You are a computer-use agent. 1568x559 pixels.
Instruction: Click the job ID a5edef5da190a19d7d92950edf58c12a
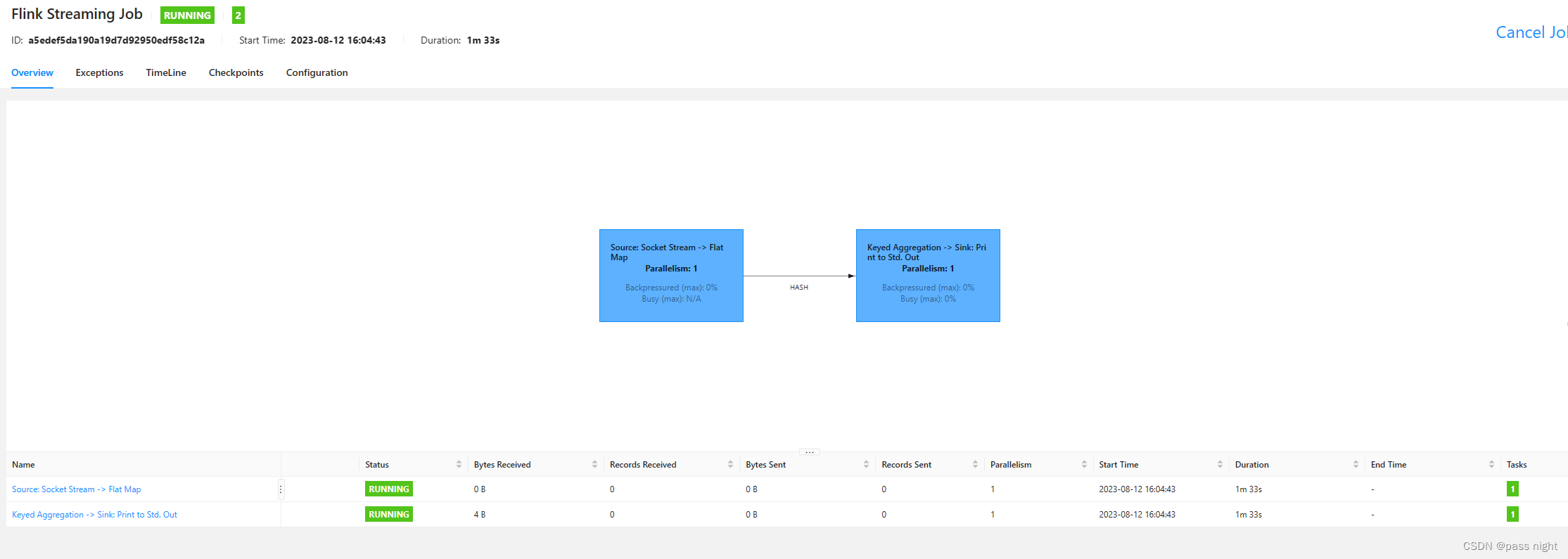116,40
